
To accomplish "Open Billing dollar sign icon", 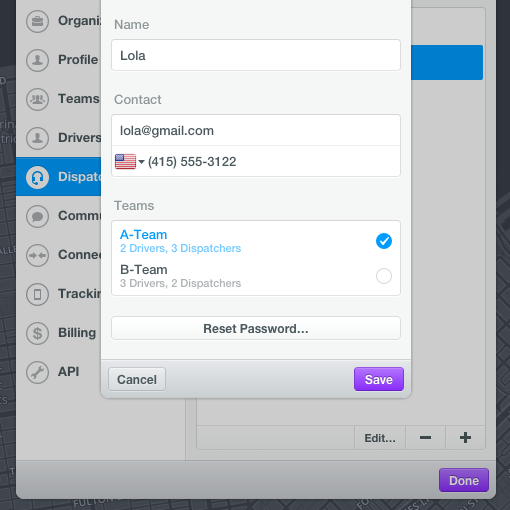I will (x=37, y=333).
